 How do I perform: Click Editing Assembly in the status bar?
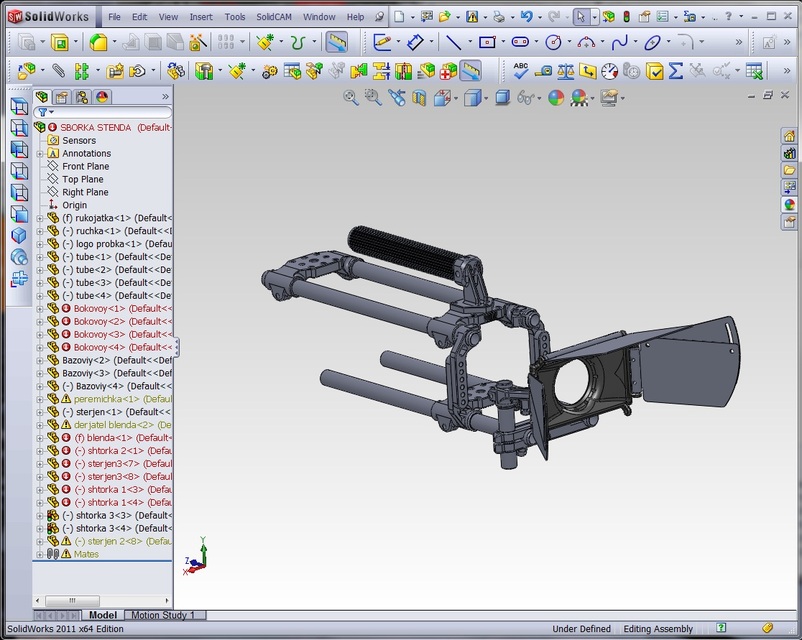point(657,629)
